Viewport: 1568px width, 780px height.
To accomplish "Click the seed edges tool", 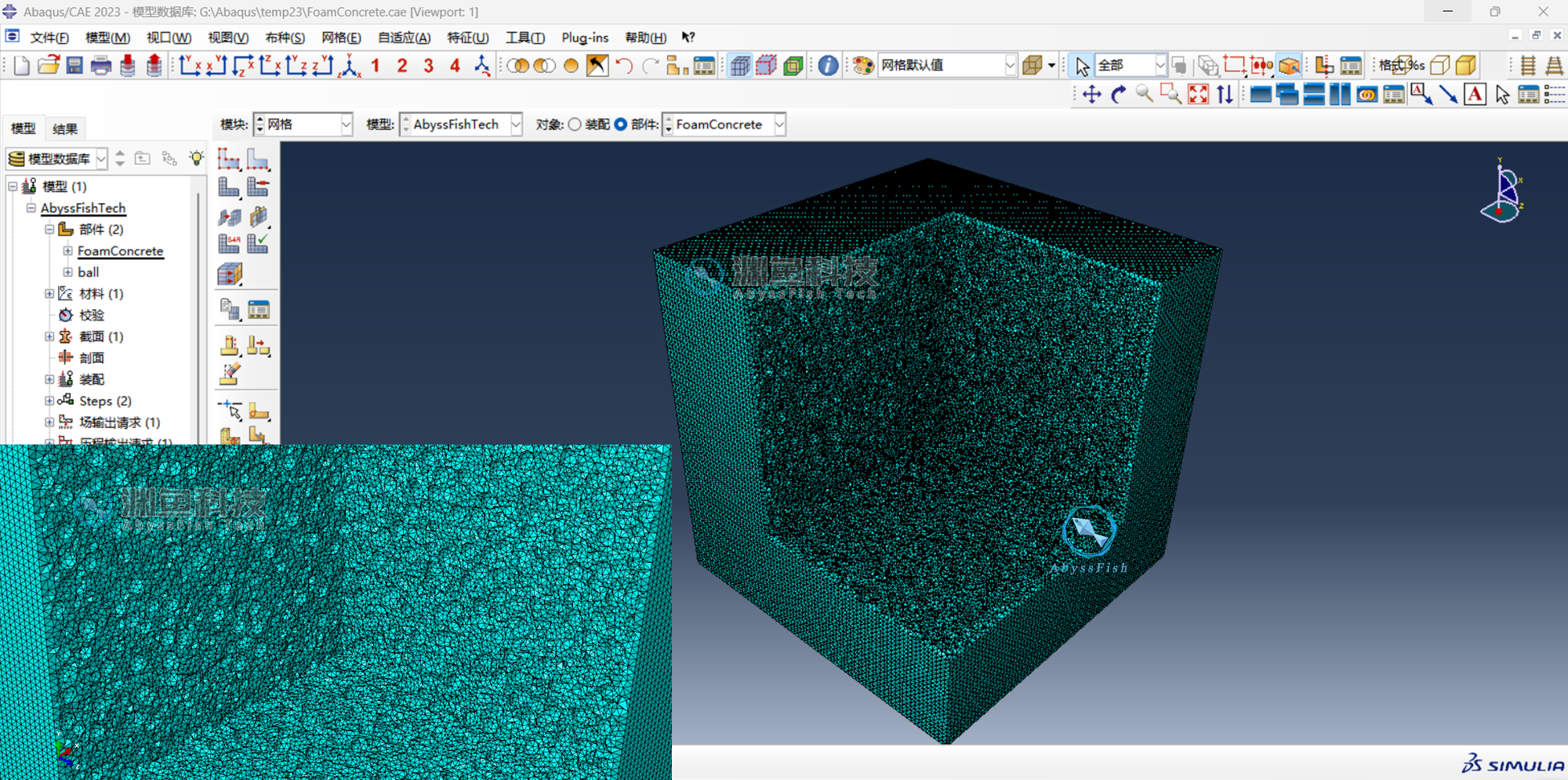I will pos(258,159).
